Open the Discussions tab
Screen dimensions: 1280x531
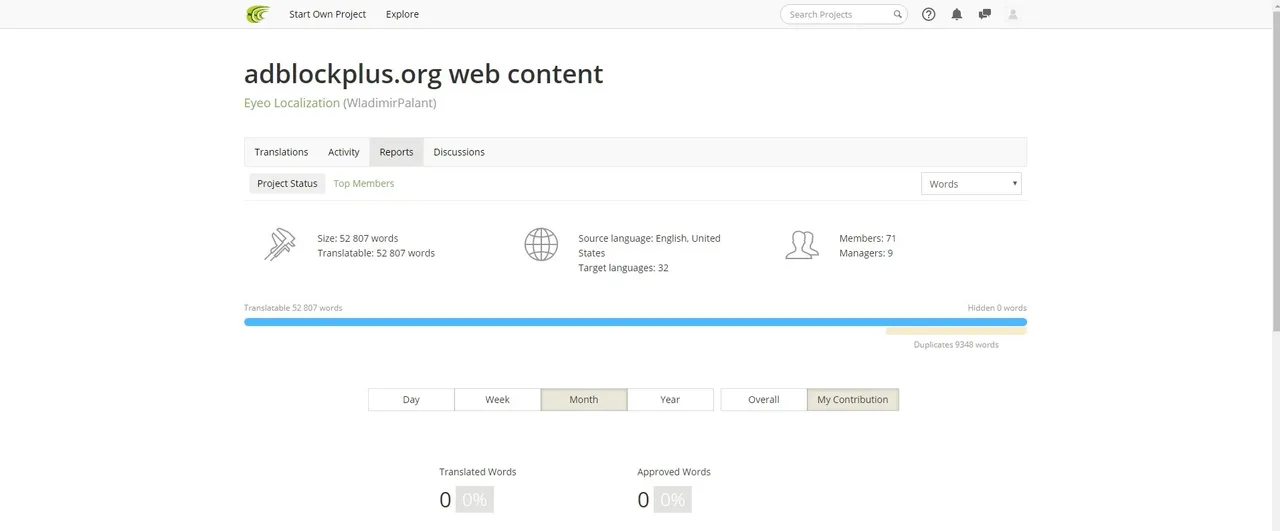coord(459,152)
